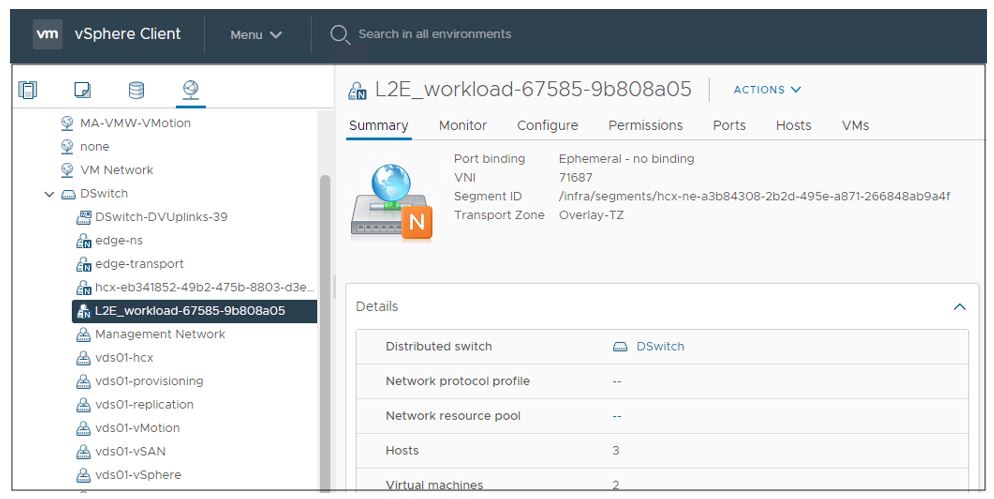Click the NSX icon beside the L2E_workload title
Image resolution: width=994 pixels, height=499 pixels.
pos(358,91)
